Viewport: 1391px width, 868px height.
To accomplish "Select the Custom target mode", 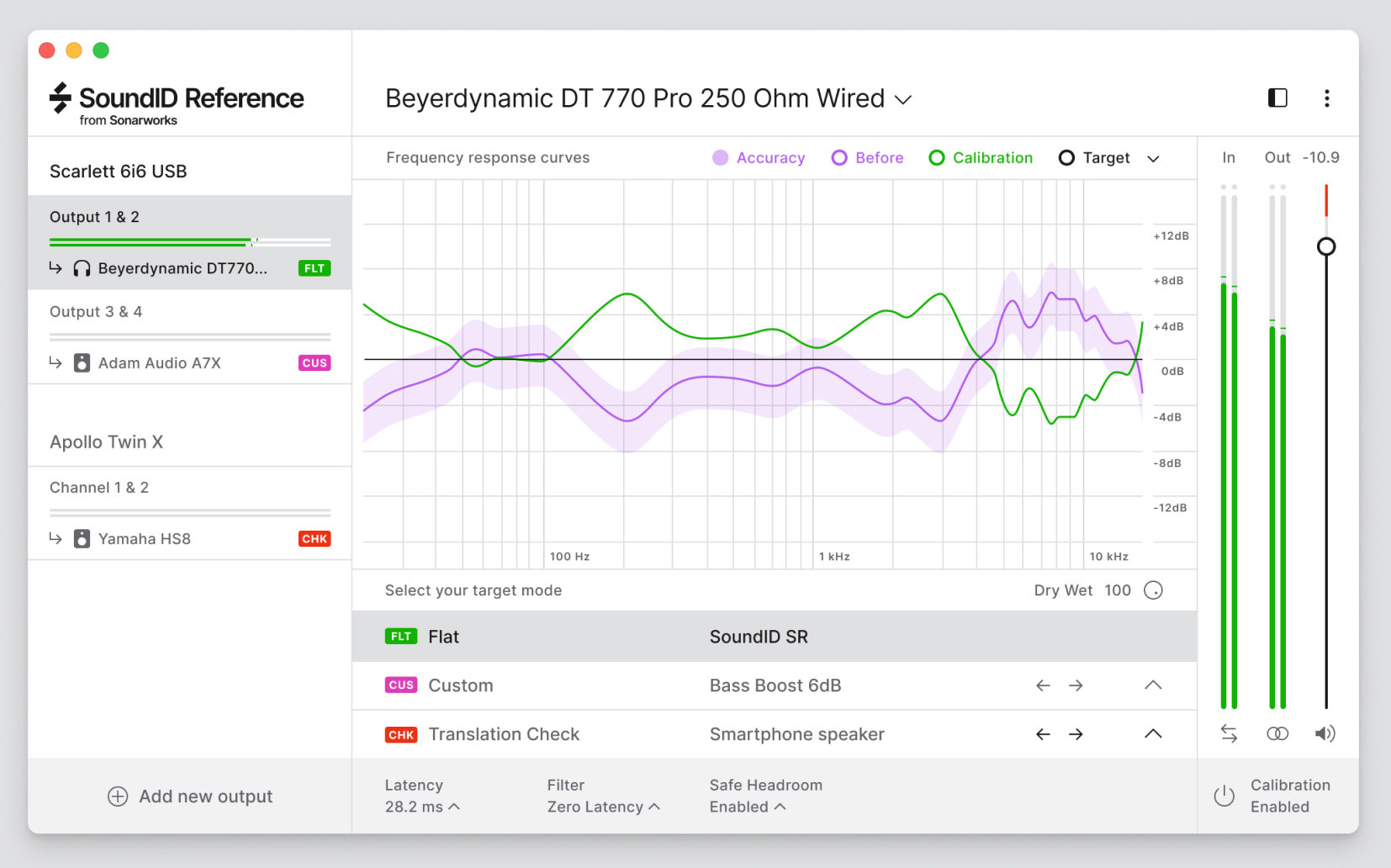I will (x=774, y=685).
